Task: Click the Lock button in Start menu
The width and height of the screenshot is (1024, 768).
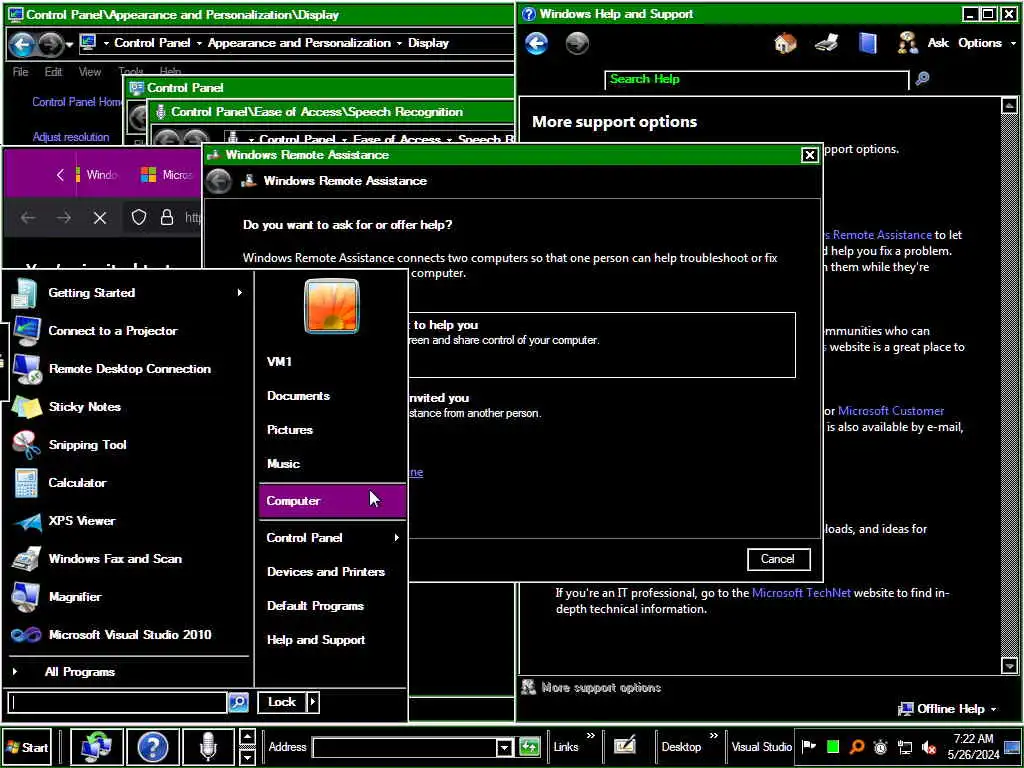Action: point(282,702)
